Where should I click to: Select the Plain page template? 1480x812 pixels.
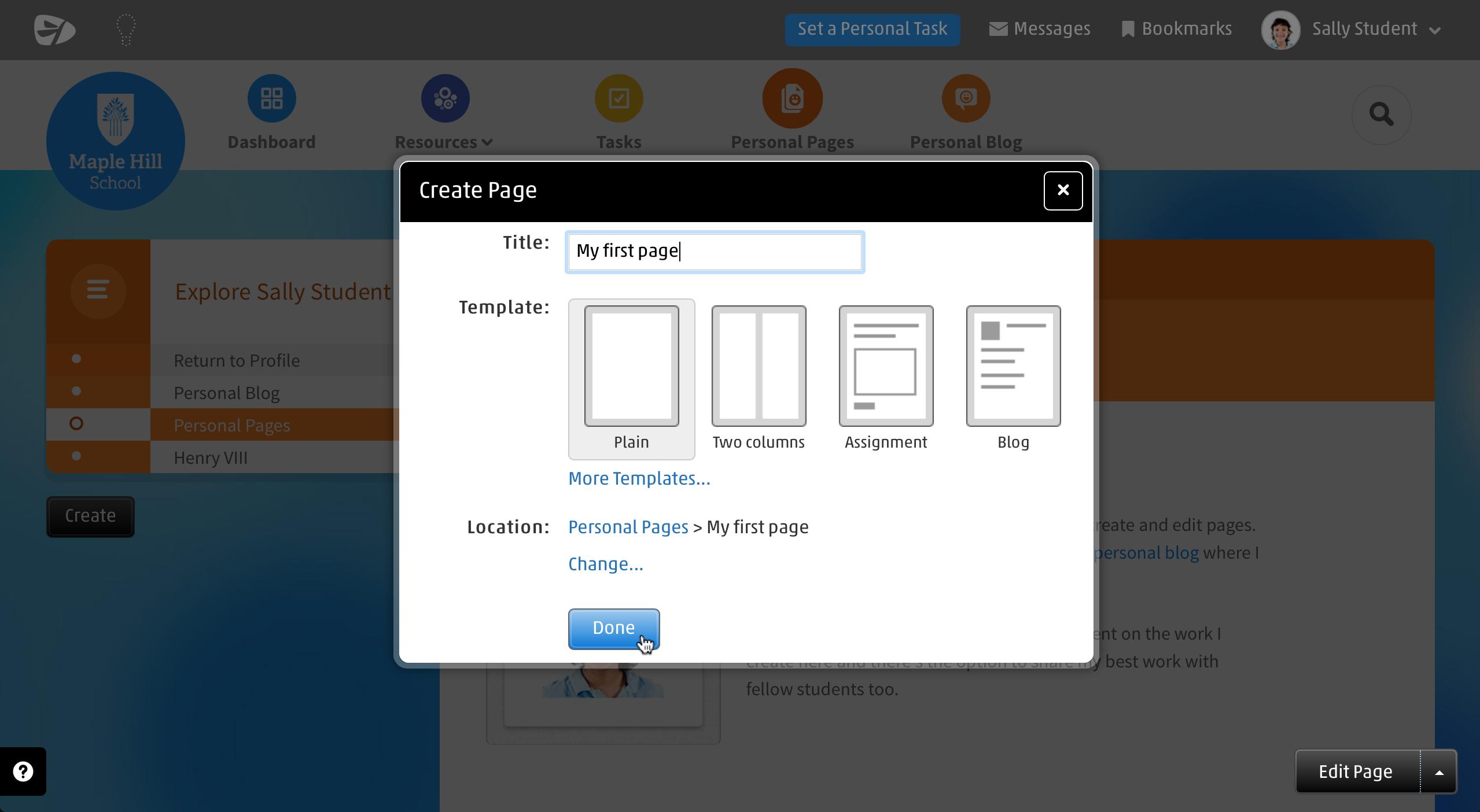click(631, 379)
